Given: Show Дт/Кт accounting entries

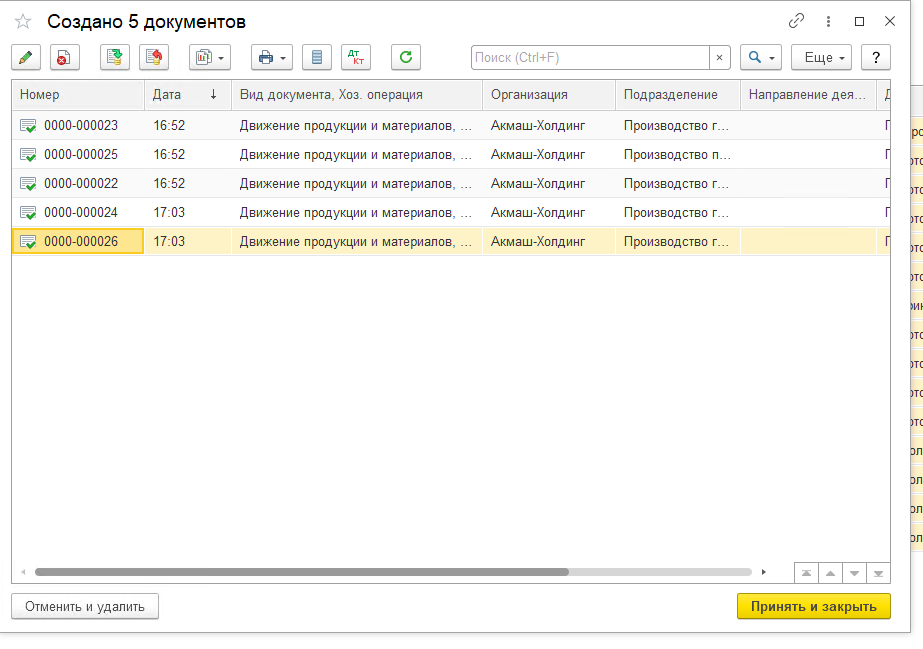Looking at the screenshot, I should click(x=356, y=58).
